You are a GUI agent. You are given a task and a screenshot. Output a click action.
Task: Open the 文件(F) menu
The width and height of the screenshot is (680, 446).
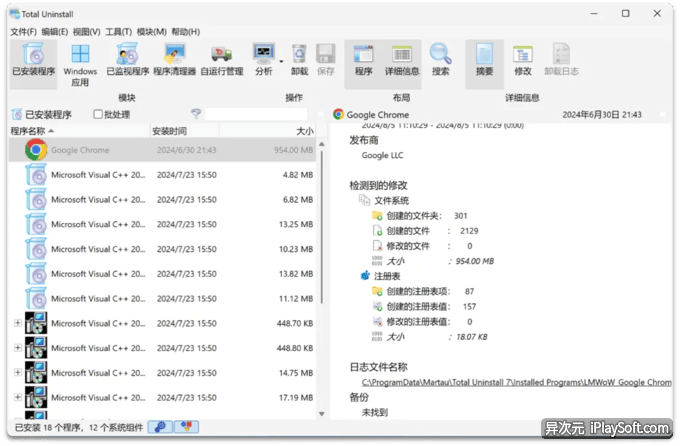(23, 32)
